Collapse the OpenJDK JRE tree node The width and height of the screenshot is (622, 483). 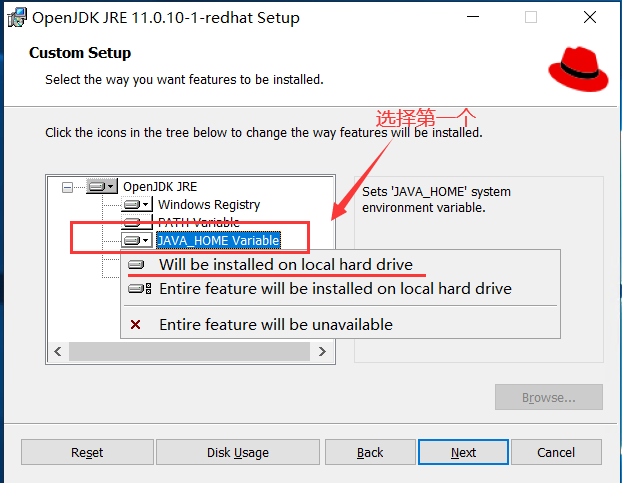coord(68,186)
